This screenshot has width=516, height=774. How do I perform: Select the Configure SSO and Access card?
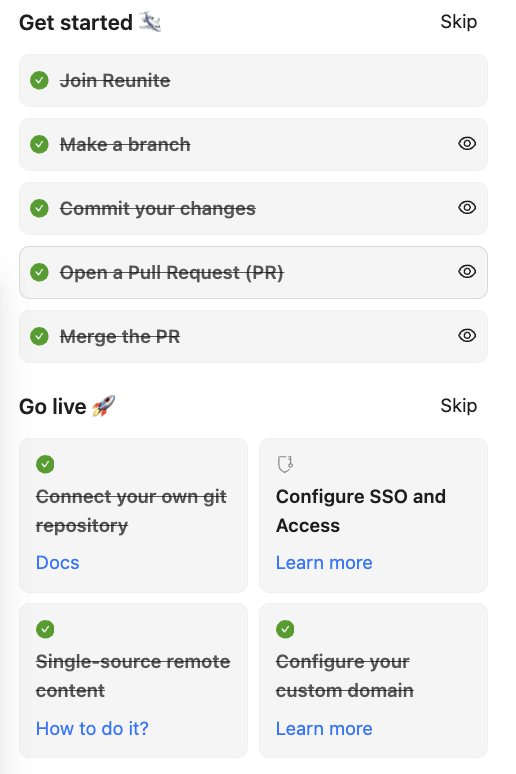point(373,515)
